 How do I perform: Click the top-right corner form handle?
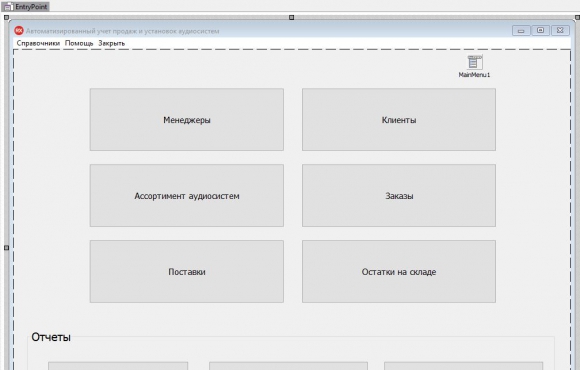[x=577, y=17]
